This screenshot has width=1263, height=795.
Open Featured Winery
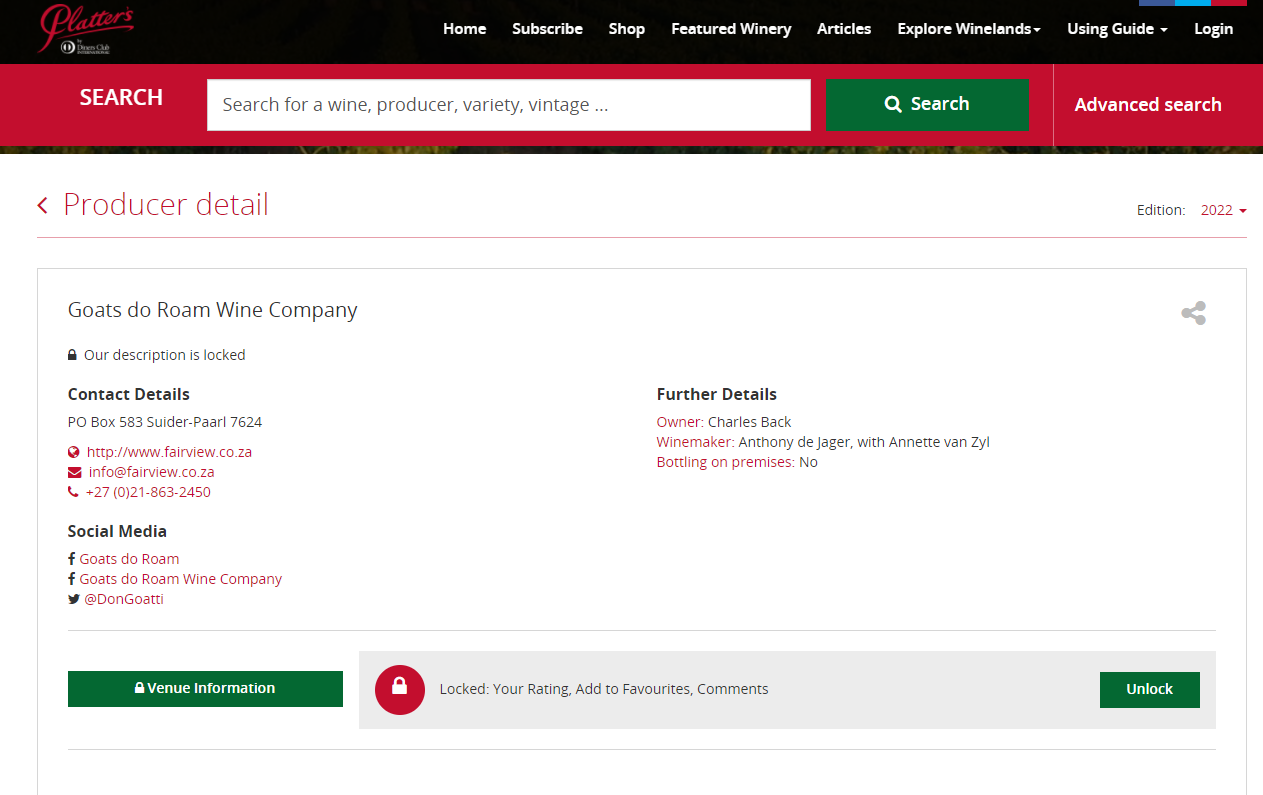[731, 29]
